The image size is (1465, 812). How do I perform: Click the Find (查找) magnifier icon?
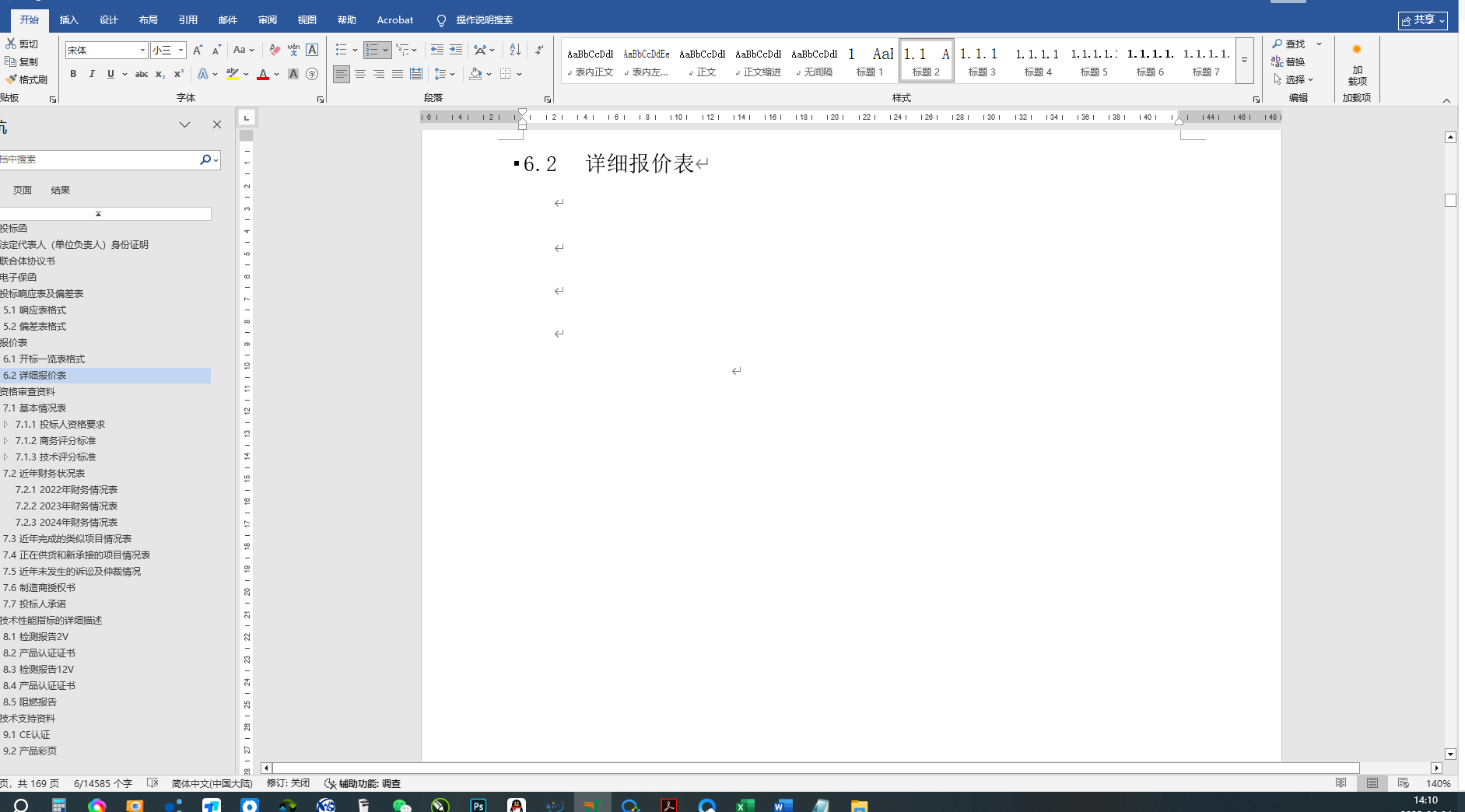(x=1277, y=44)
